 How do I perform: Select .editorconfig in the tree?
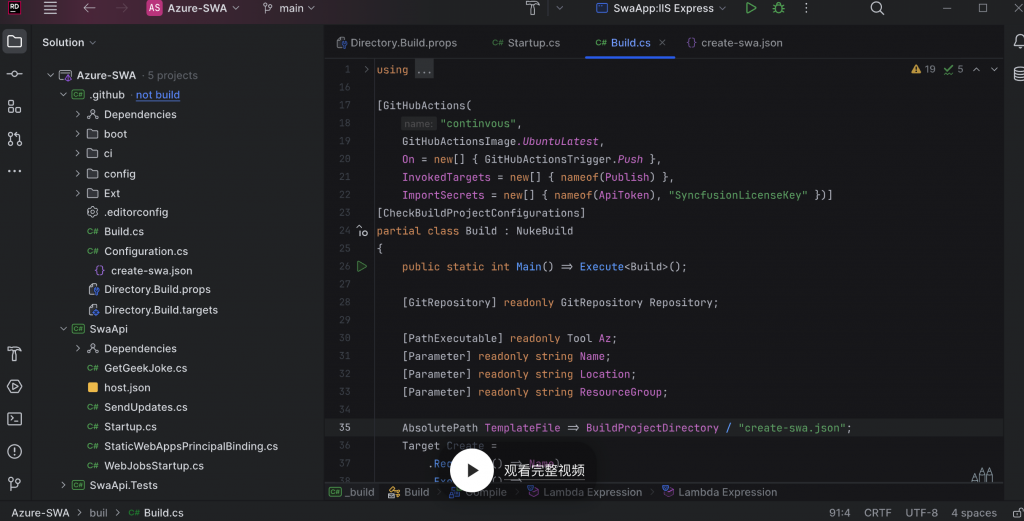pyautogui.click(x=135, y=212)
